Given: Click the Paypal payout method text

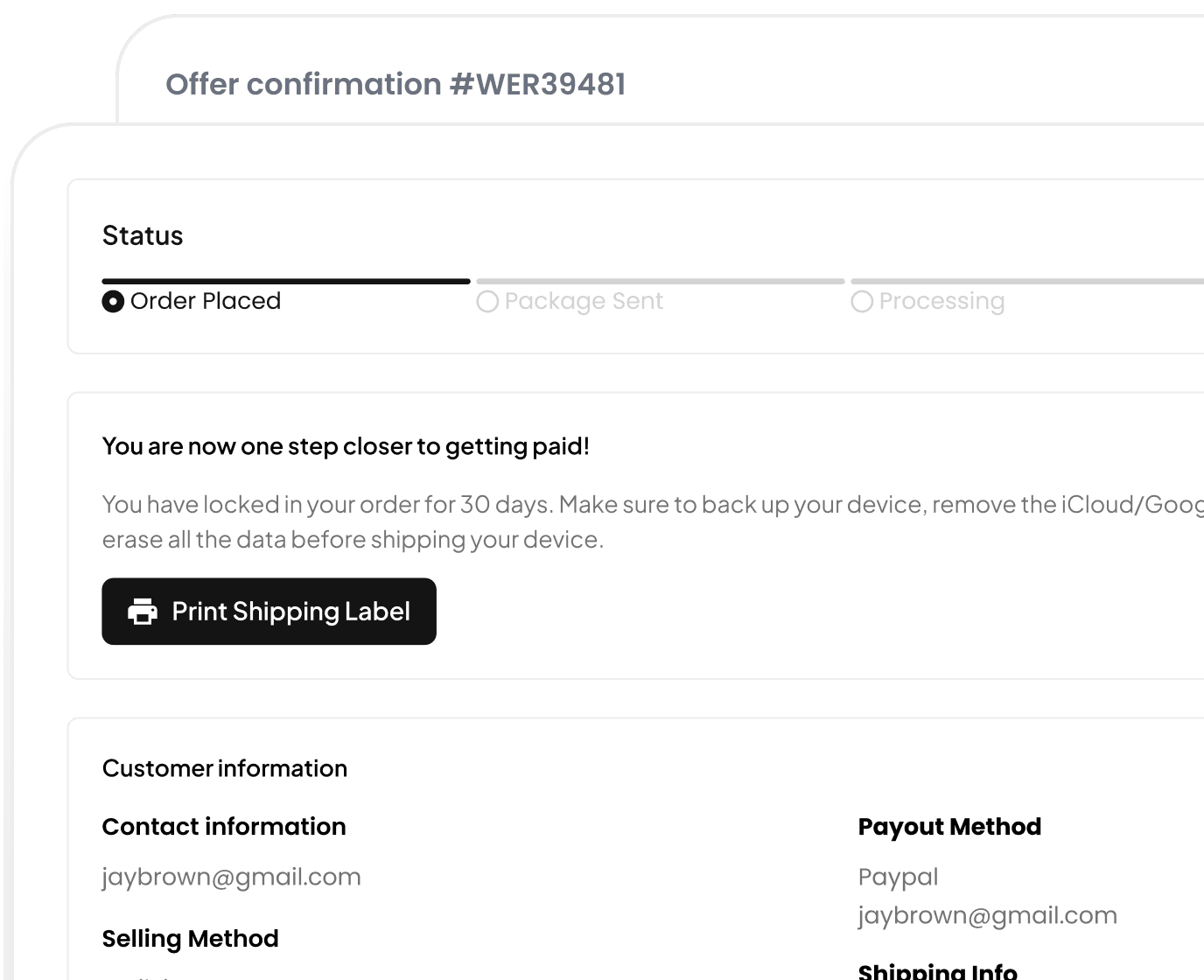Looking at the screenshot, I should tap(898, 877).
